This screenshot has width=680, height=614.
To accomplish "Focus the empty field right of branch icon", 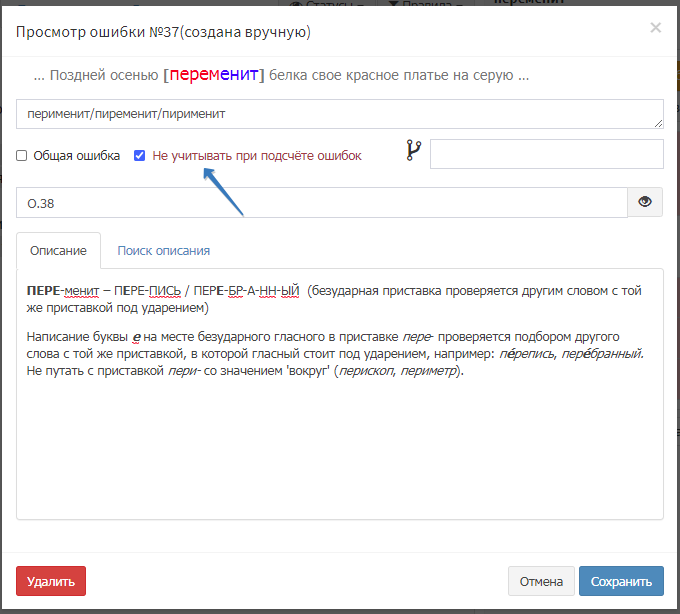I will tap(546, 154).
